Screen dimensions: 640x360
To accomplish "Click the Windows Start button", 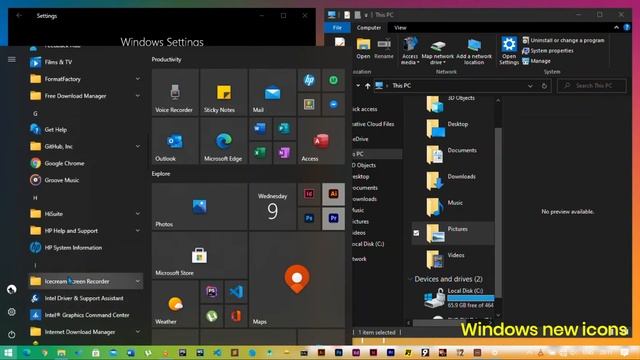I will [x=8, y=353].
